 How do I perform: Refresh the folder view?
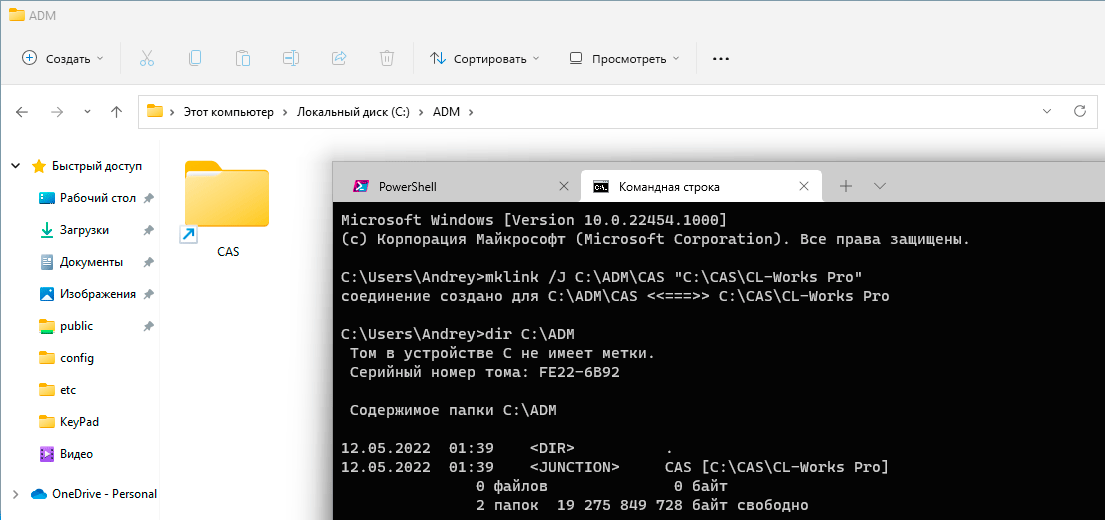(x=1079, y=111)
